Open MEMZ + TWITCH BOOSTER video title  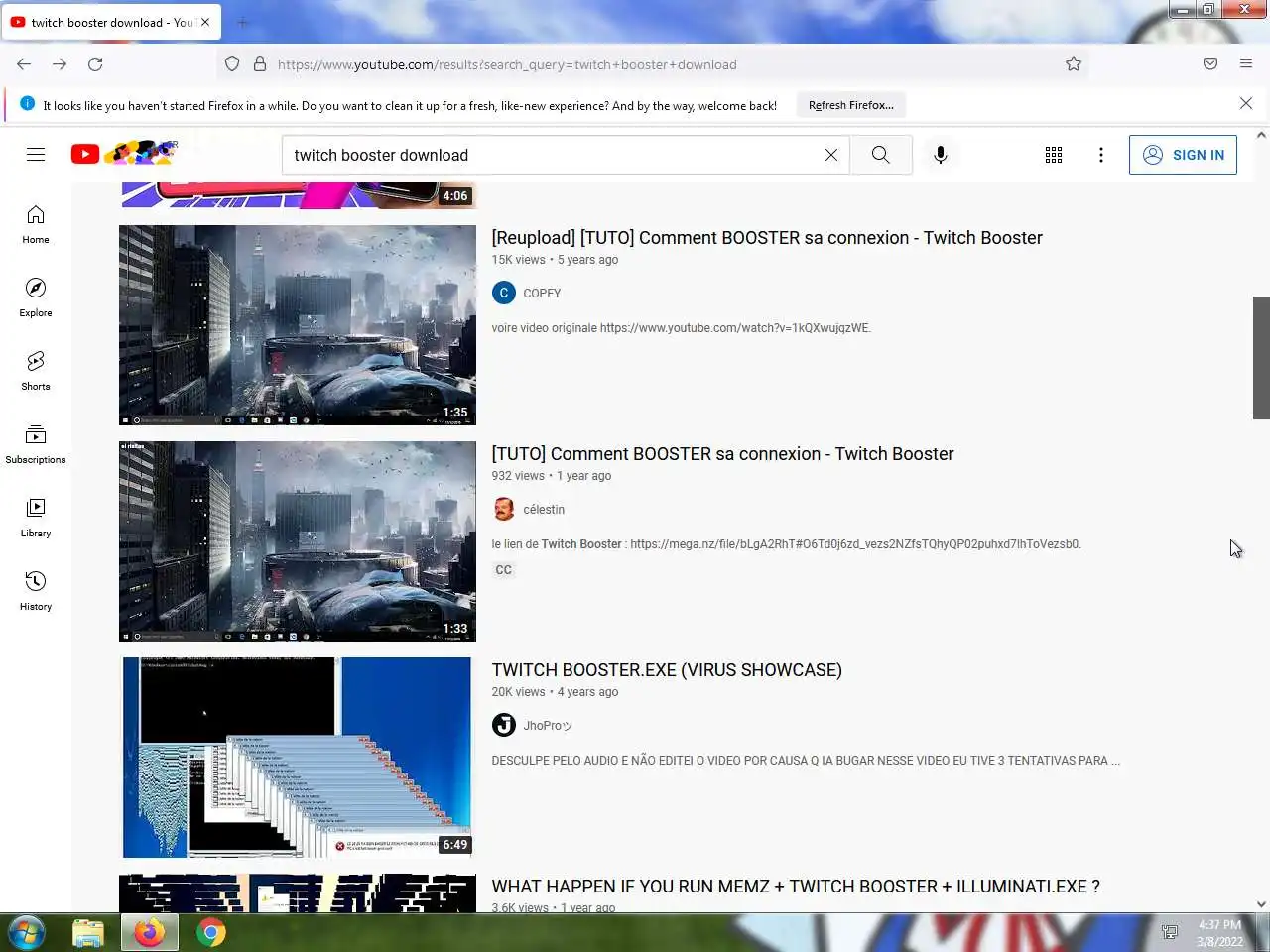(x=796, y=887)
